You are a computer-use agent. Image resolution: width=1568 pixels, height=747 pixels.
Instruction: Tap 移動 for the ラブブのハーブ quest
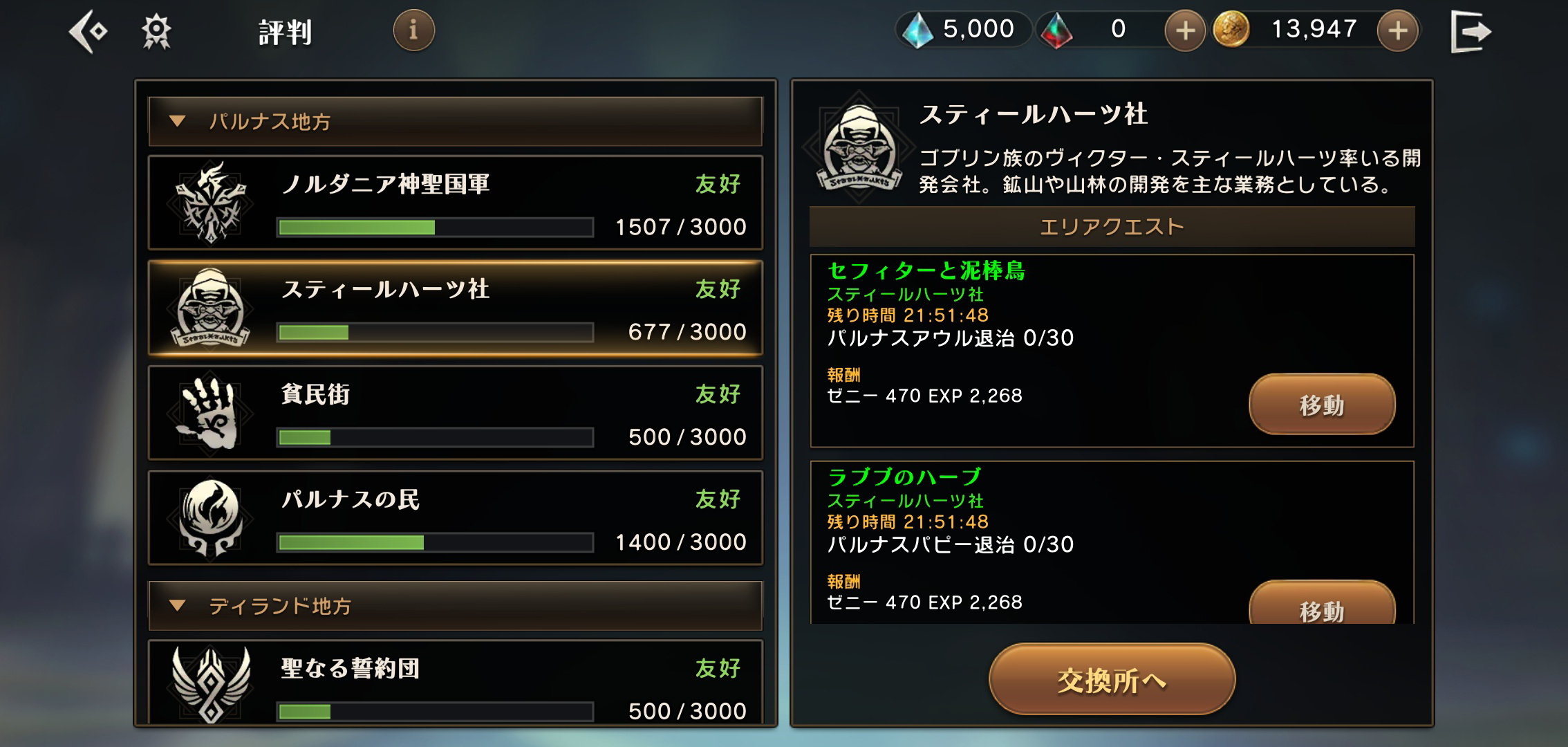1322,603
